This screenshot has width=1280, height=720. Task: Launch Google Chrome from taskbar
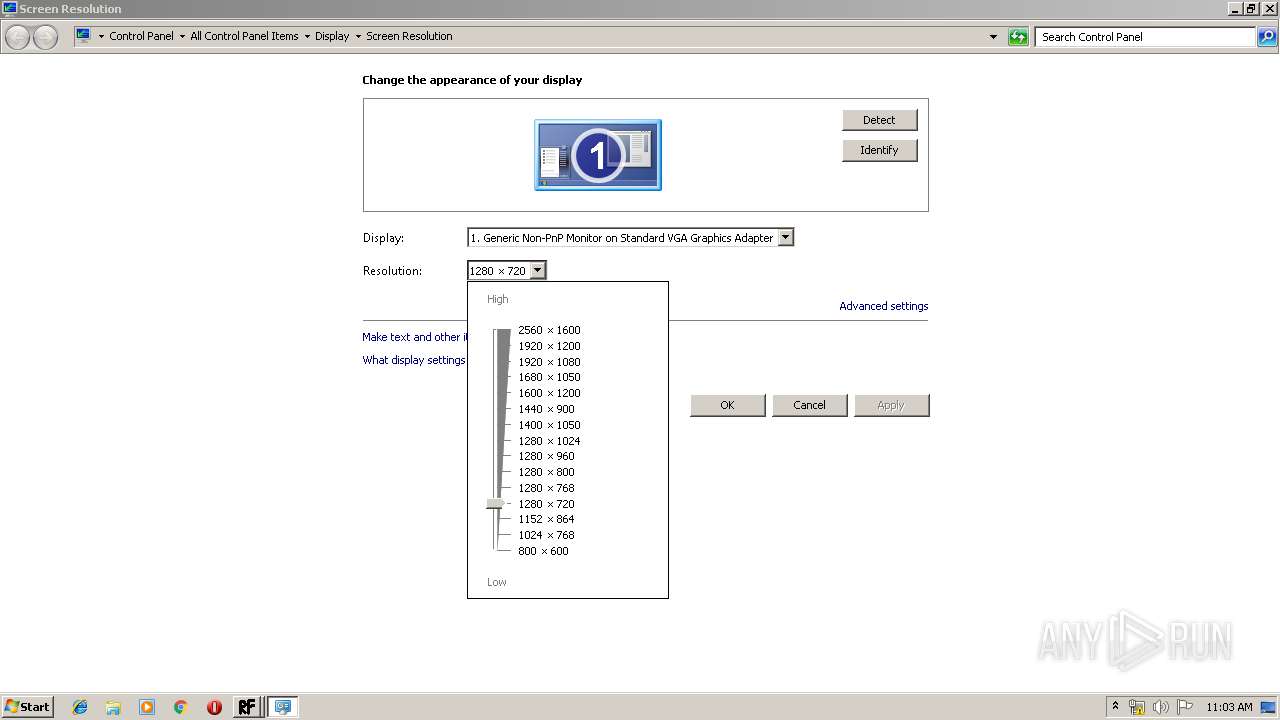coord(180,707)
